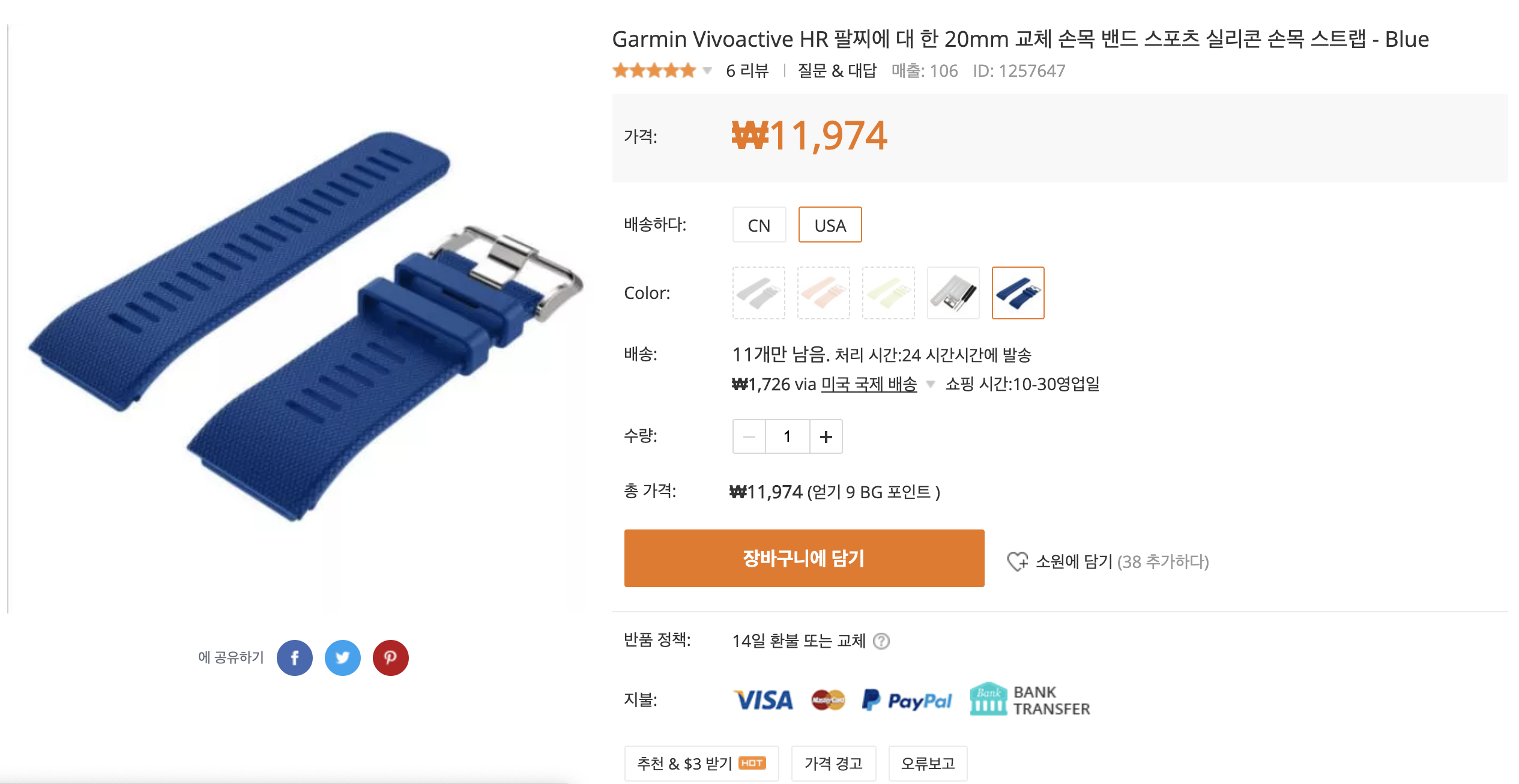Click the wishlist heart icon
This screenshot has width=1519, height=784.
click(1017, 561)
